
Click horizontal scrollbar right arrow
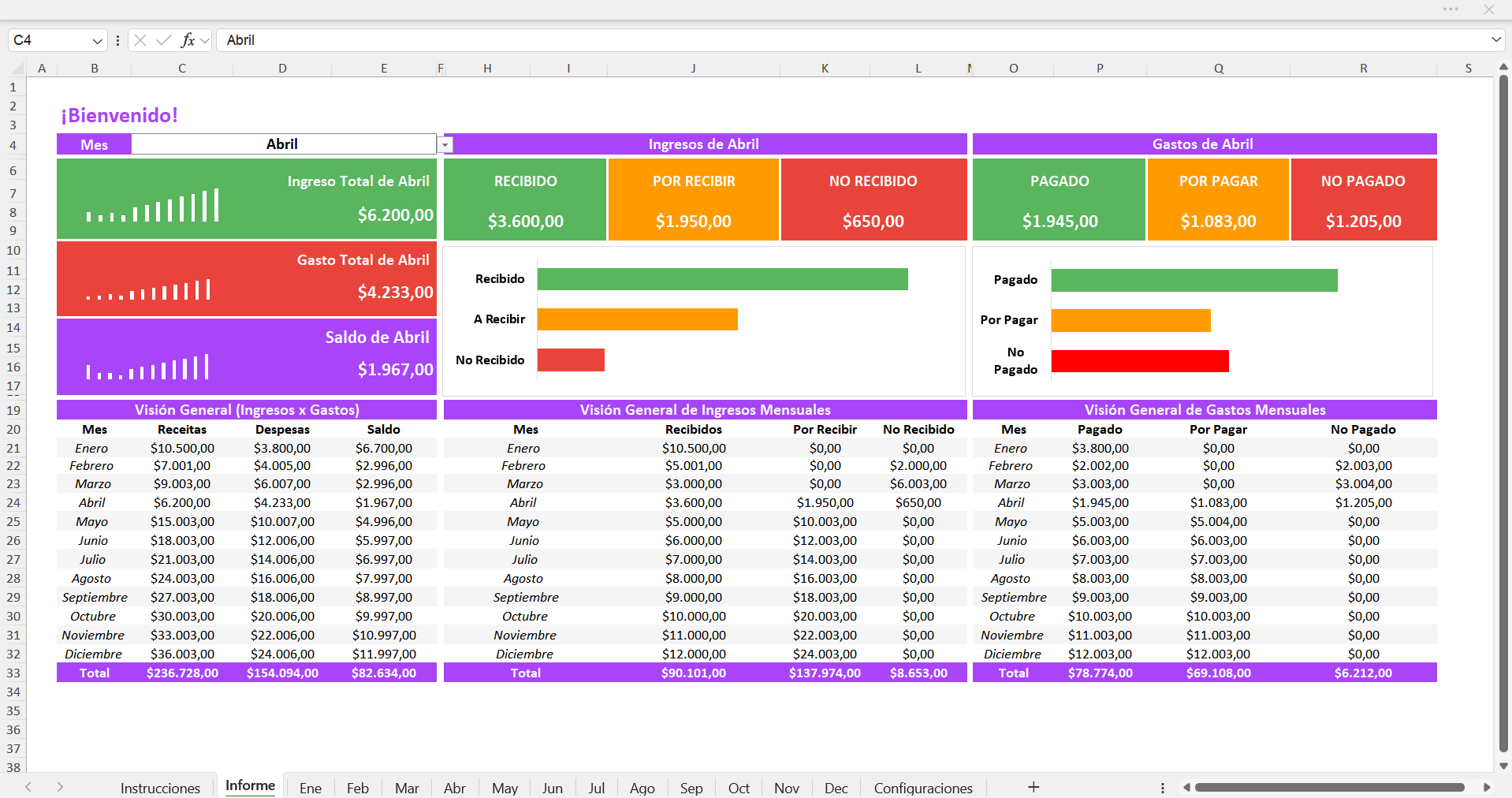1487,787
